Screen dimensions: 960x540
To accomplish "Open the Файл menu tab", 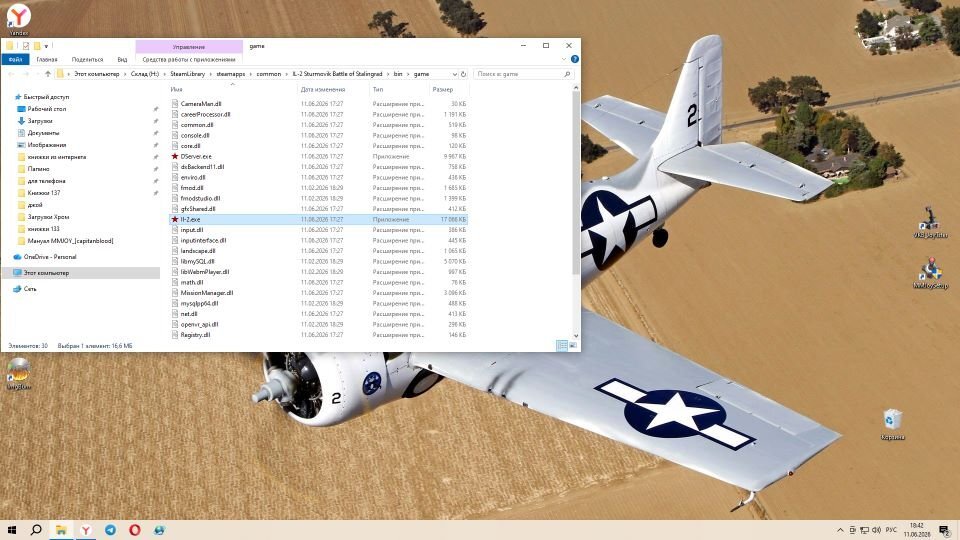I will [x=15, y=59].
